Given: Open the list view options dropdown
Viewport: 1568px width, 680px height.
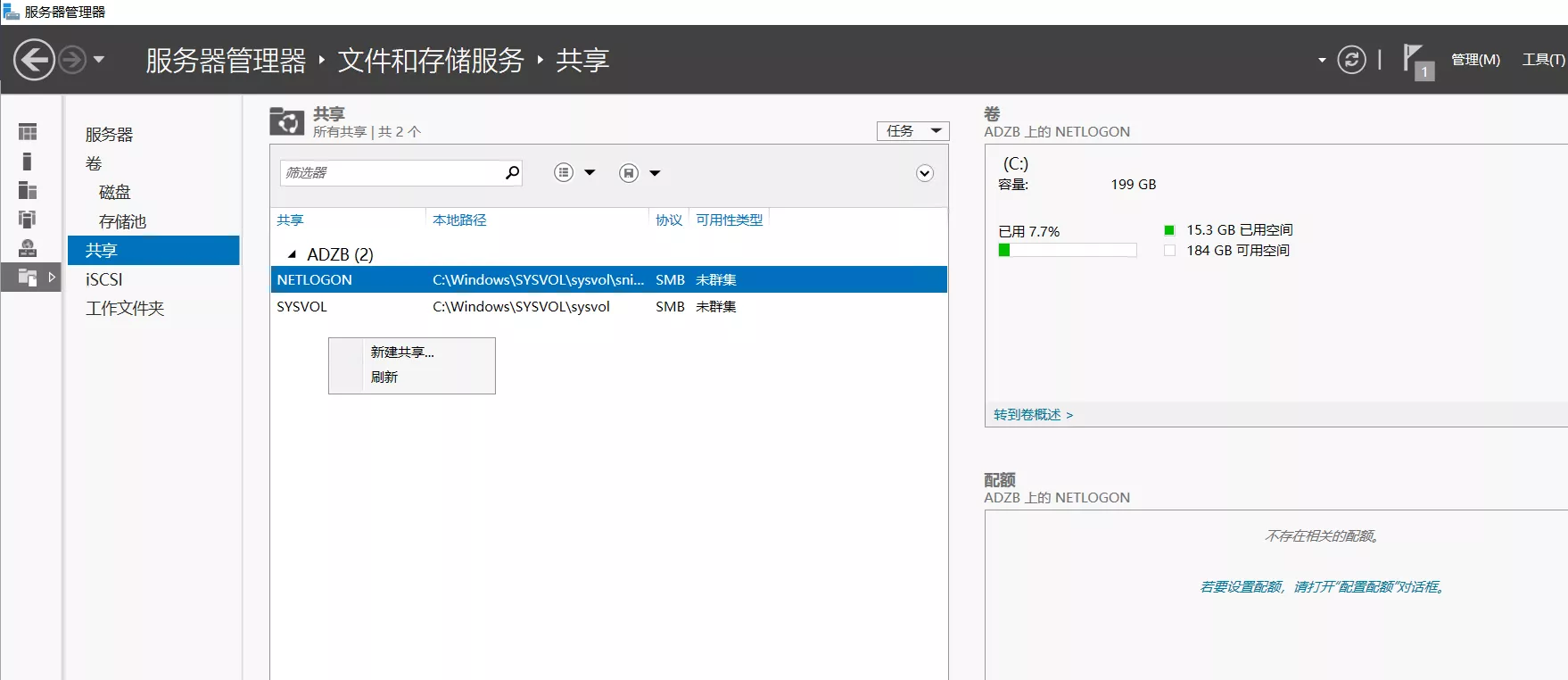Looking at the screenshot, I should [574, 173].
